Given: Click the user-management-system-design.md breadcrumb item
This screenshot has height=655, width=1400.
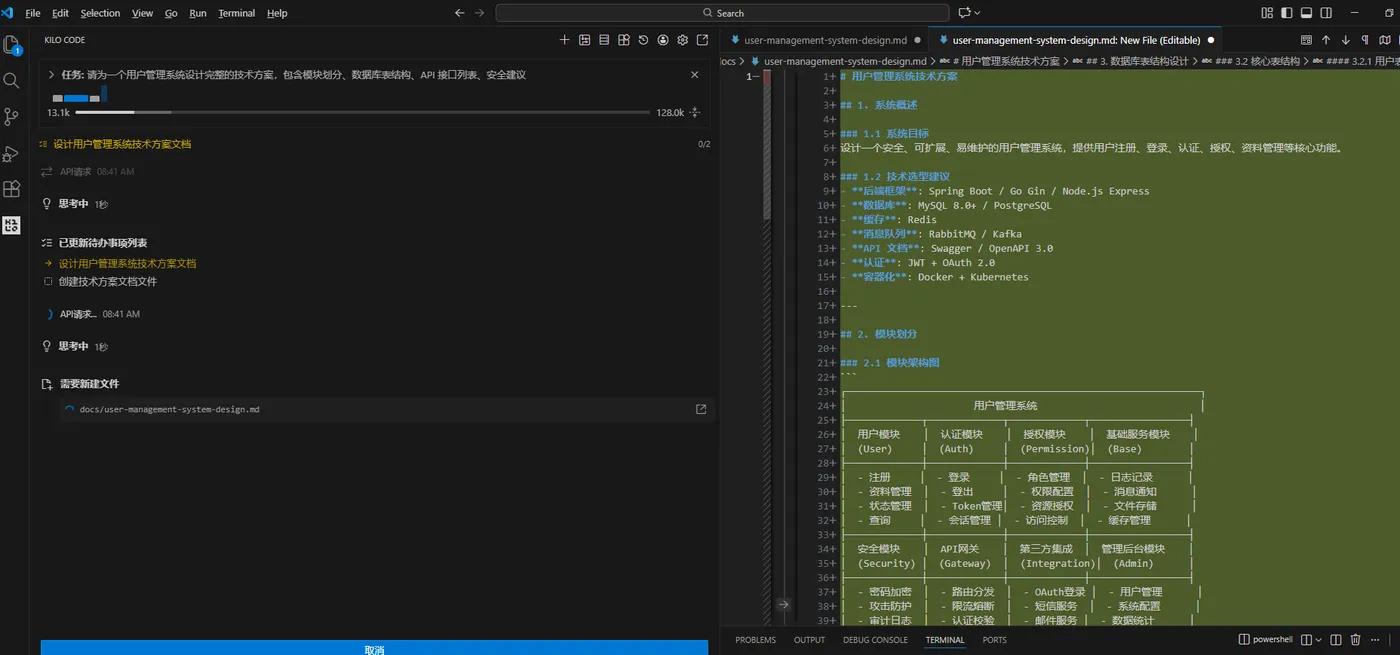Looking at the screenshot, I should (x=845, y=61).
